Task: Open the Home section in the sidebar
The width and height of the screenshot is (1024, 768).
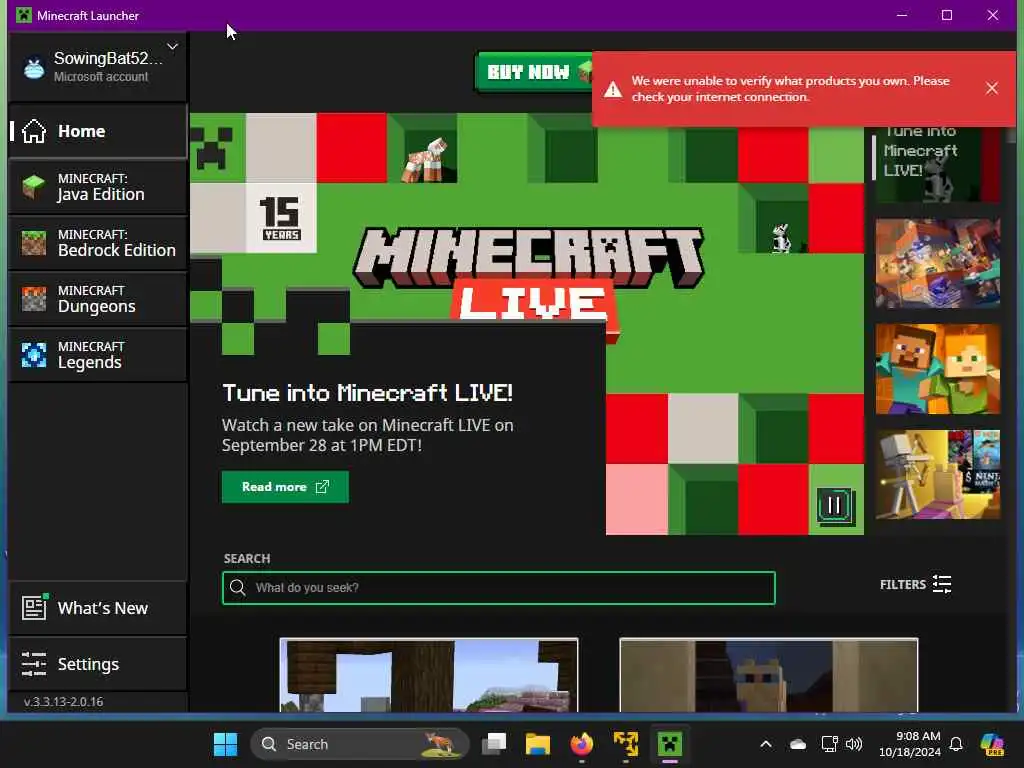Action: [98, 131]
